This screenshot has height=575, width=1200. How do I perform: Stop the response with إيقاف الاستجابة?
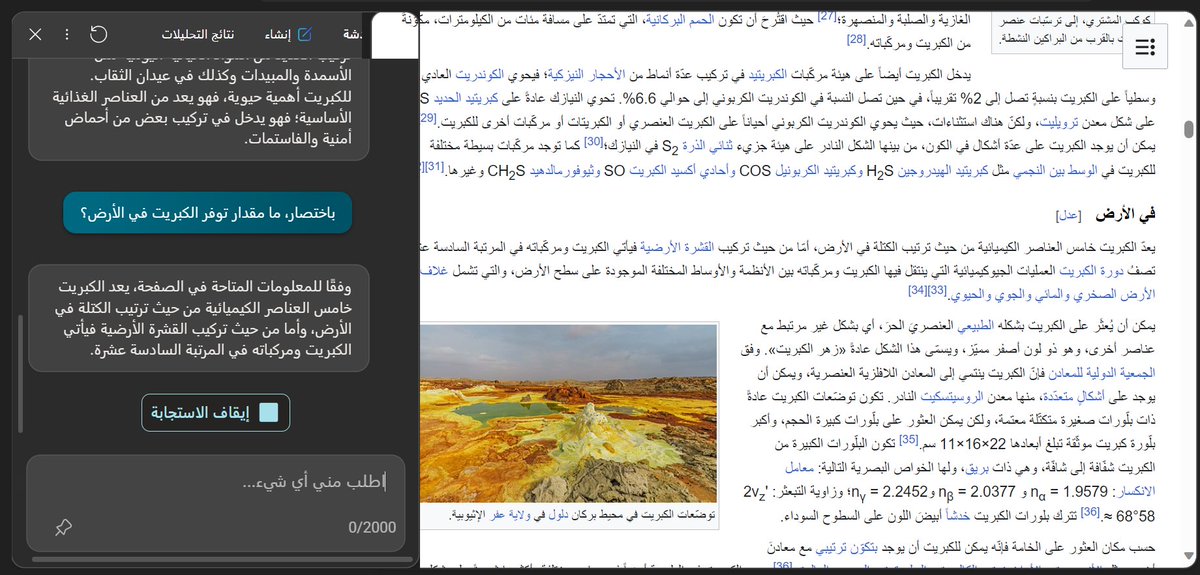point(215,413)
